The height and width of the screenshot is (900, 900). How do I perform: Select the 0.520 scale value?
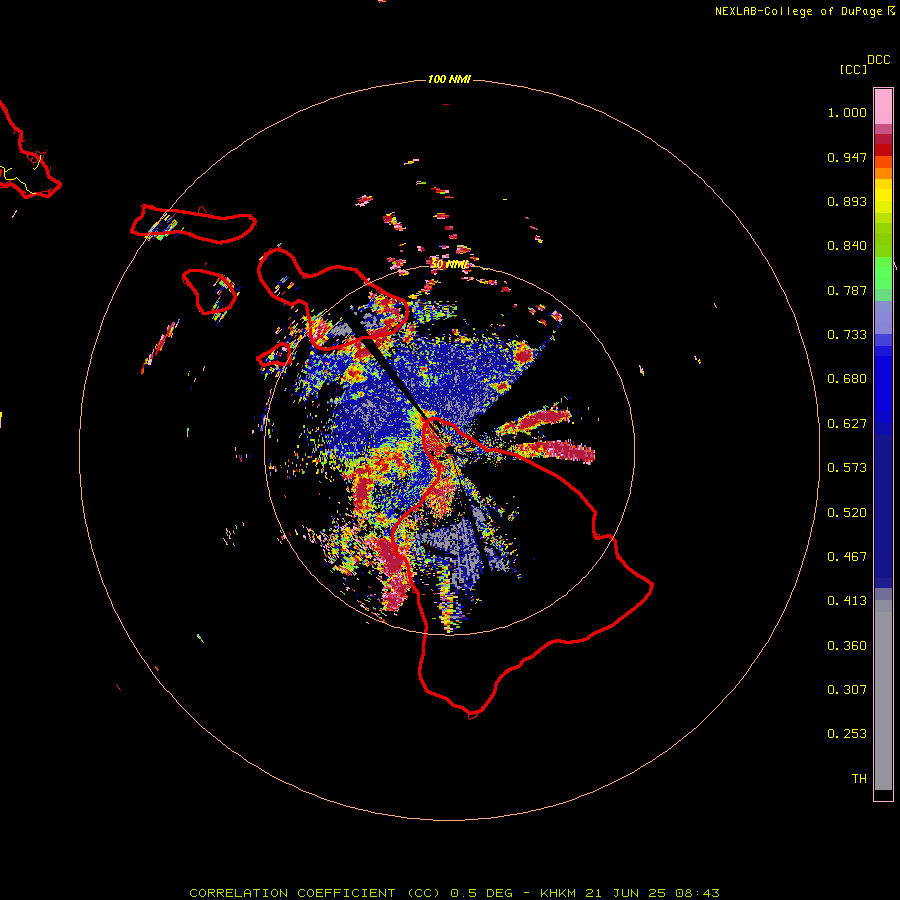pos(847,513)
